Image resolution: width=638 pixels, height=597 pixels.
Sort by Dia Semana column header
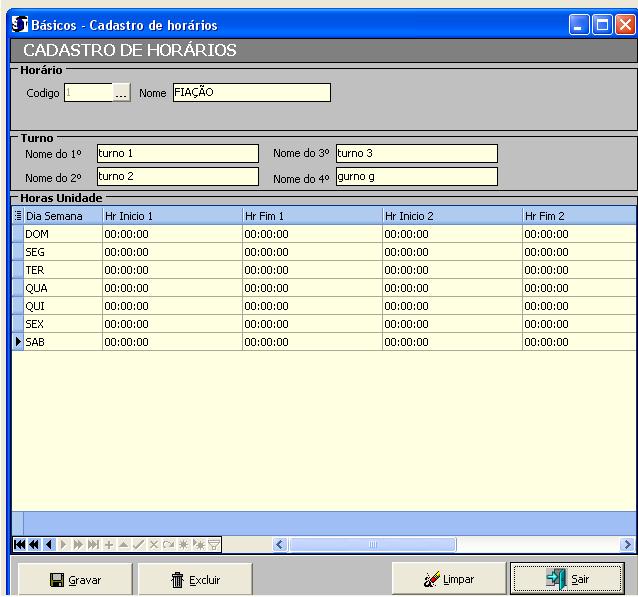(x=62, y=215)
